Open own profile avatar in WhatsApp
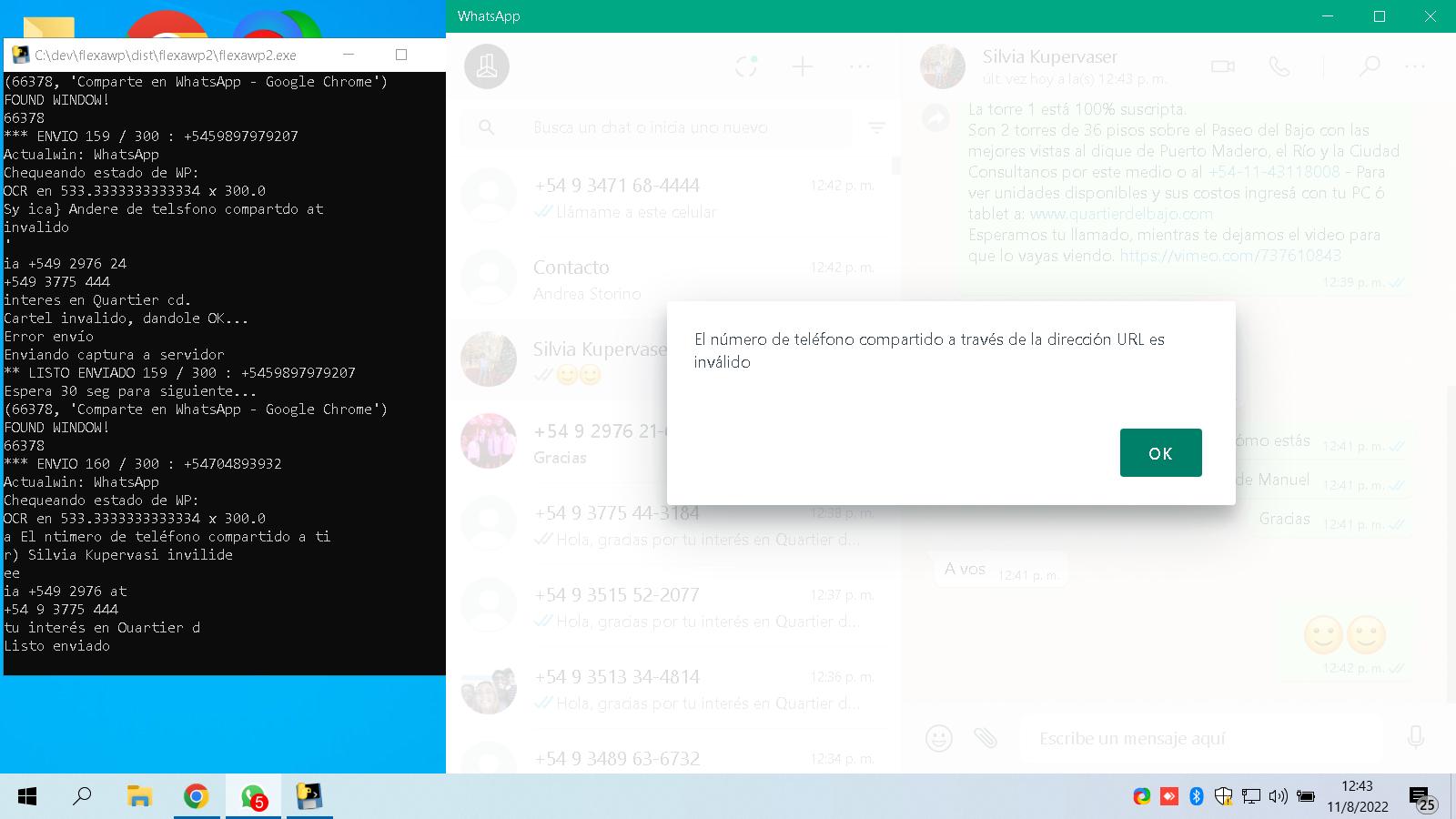 coord(487,66)
